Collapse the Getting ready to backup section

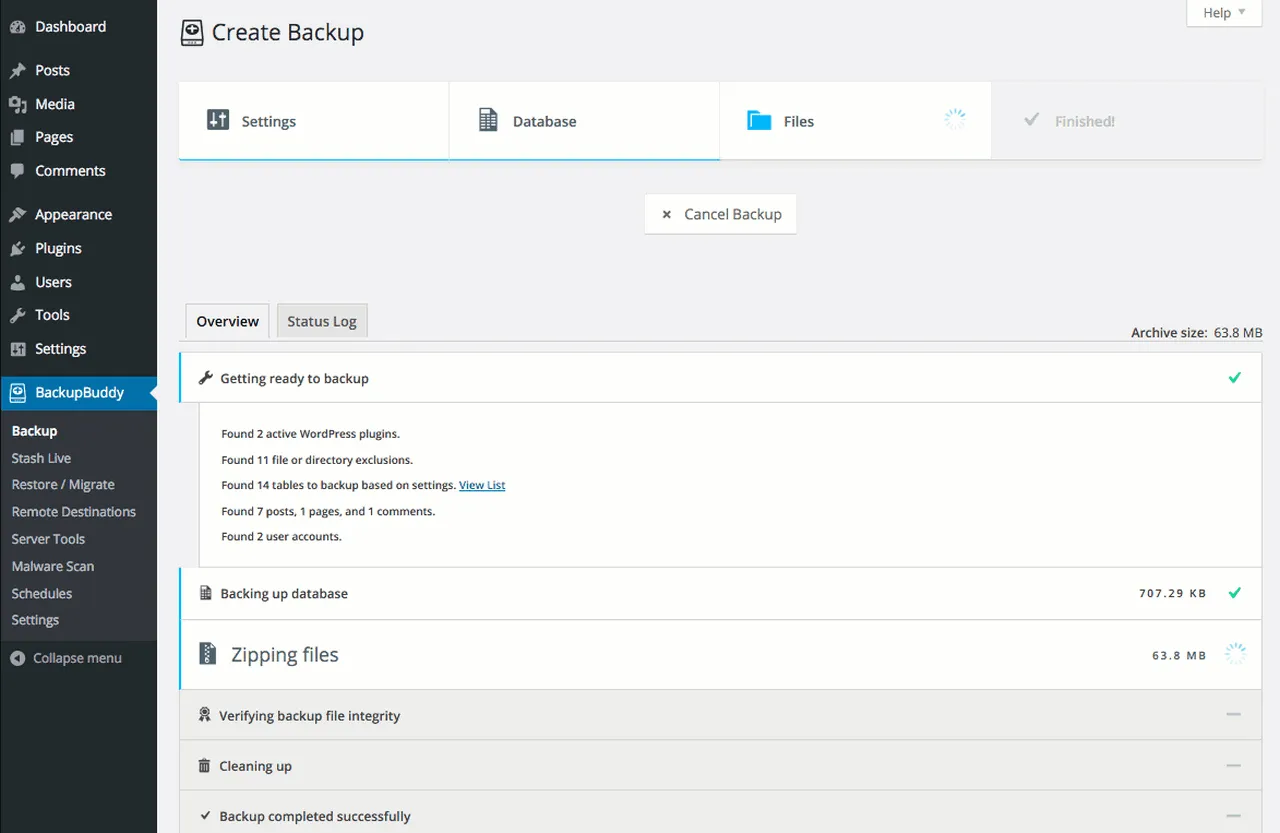coord(720,378)
